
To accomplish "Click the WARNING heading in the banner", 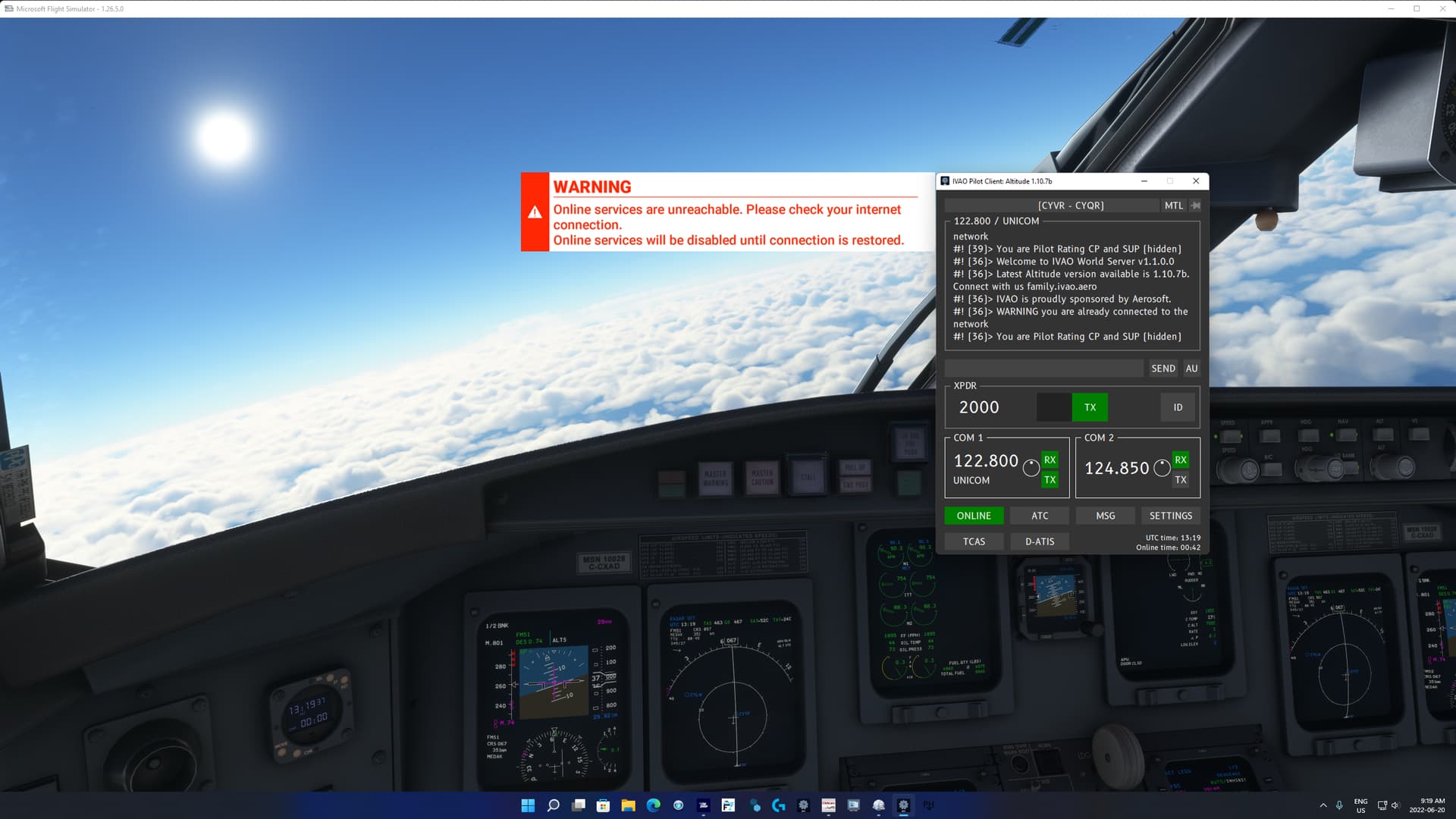I will click(591, 187).
